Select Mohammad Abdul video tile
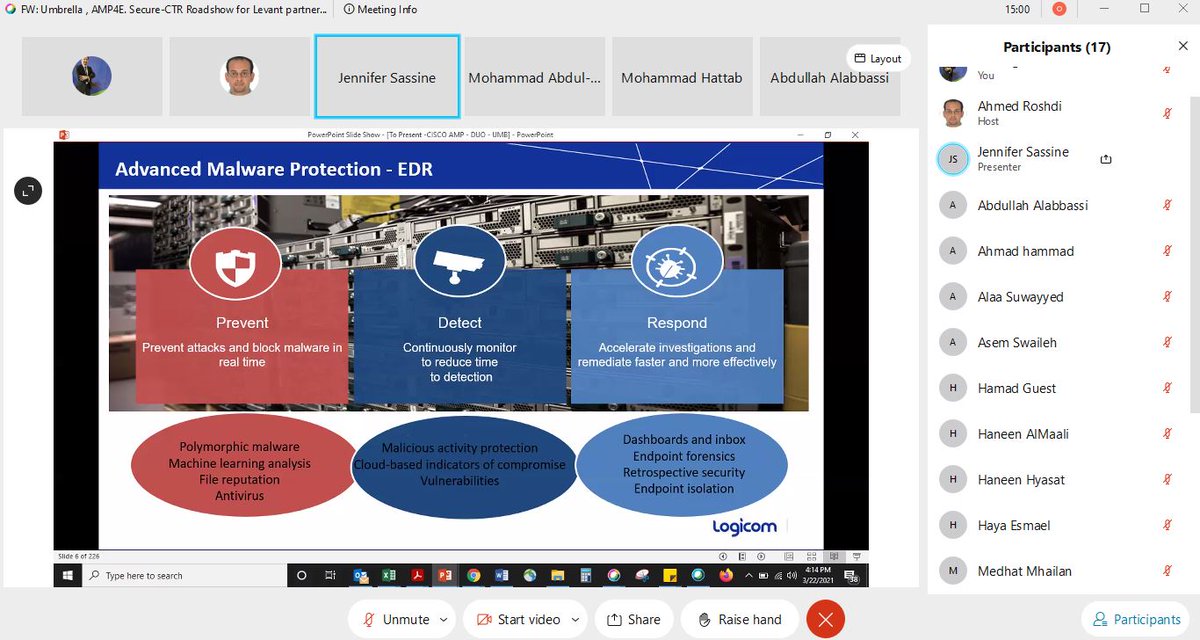The image size is (1200, 640). pos(535,77)
